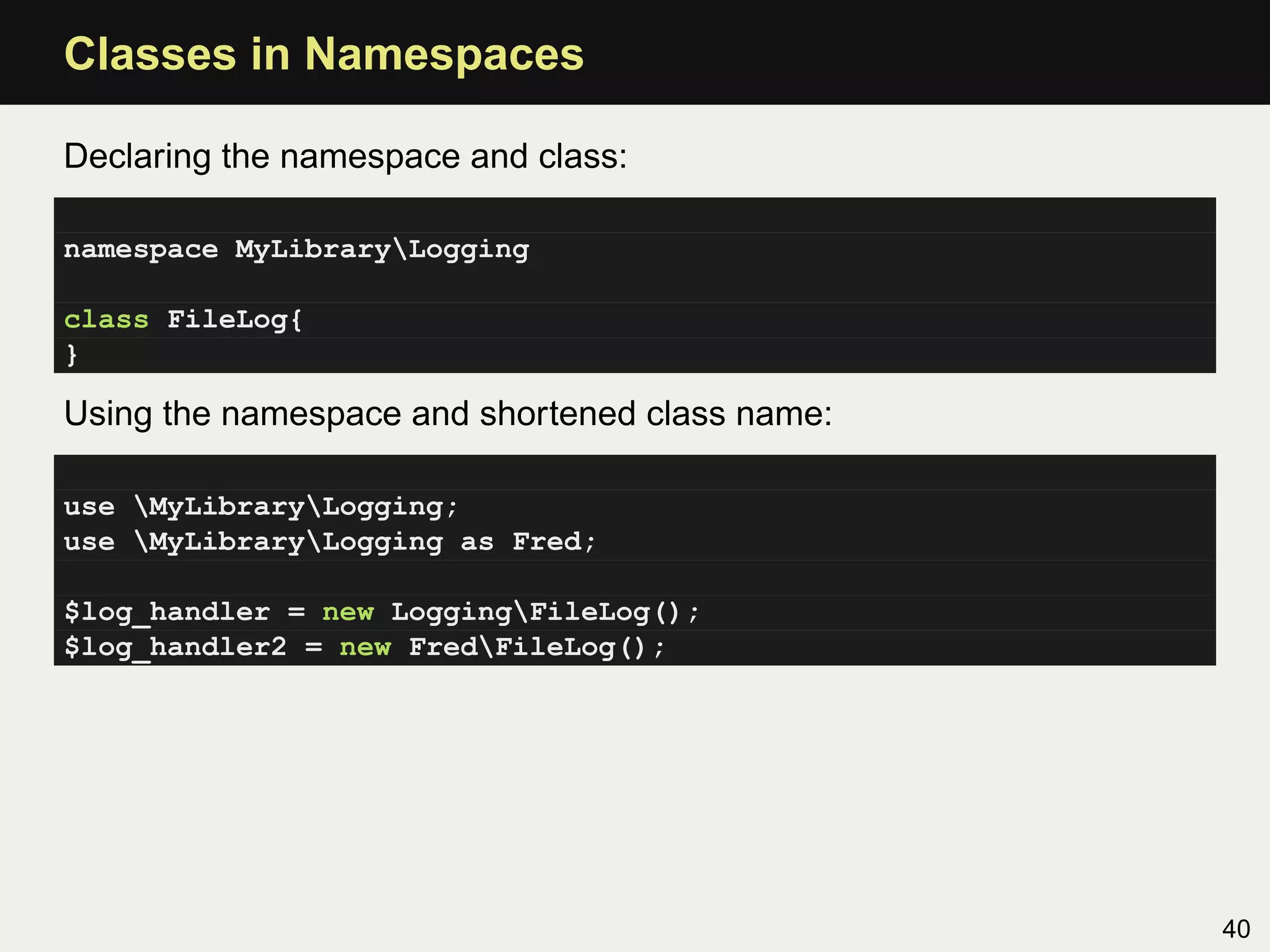Screen dimensions: 1270x952
Task: Click the 'Declaring the namespace and class:' text
Action: pos(345,156)
